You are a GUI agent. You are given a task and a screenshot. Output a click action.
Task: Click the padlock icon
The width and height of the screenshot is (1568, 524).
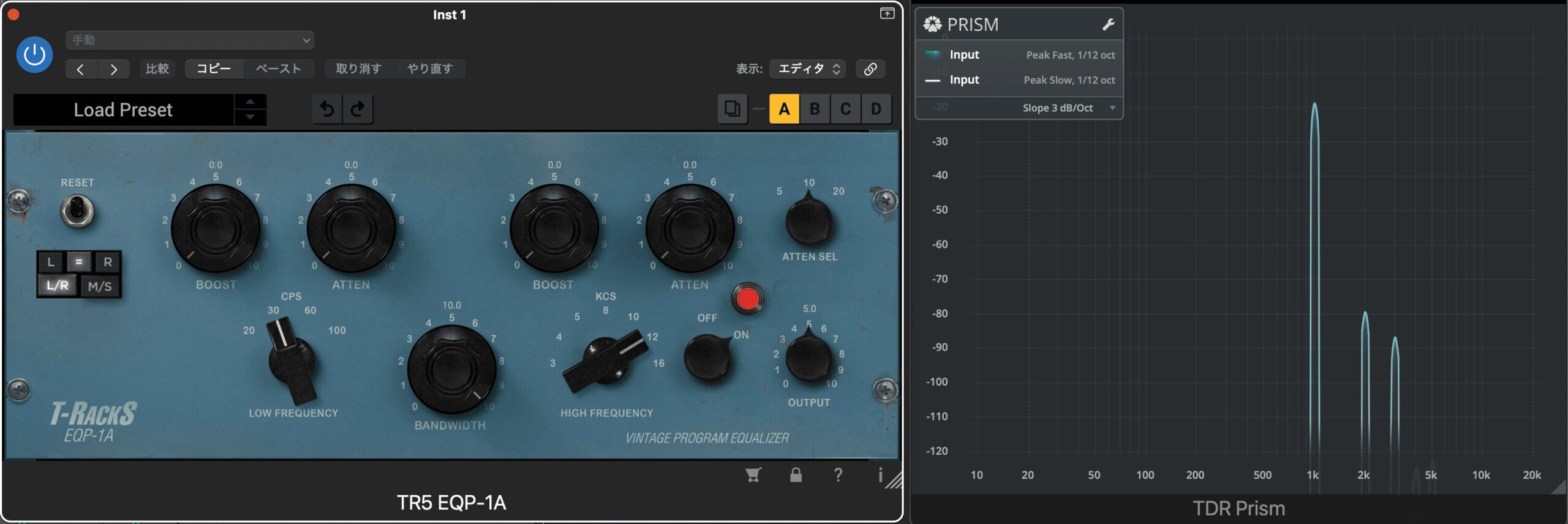click(796, 475)
